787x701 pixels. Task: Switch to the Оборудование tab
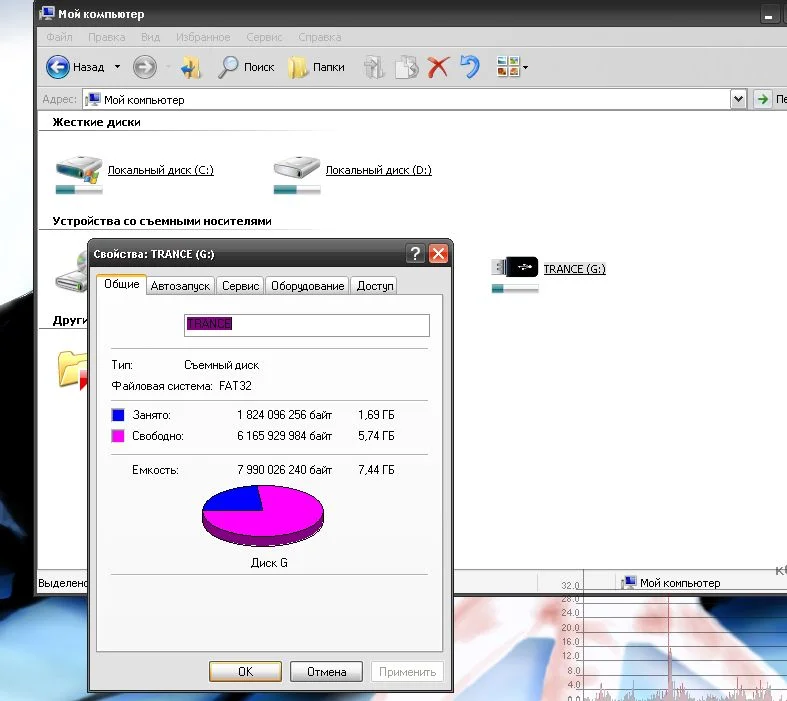click(307, 286)
